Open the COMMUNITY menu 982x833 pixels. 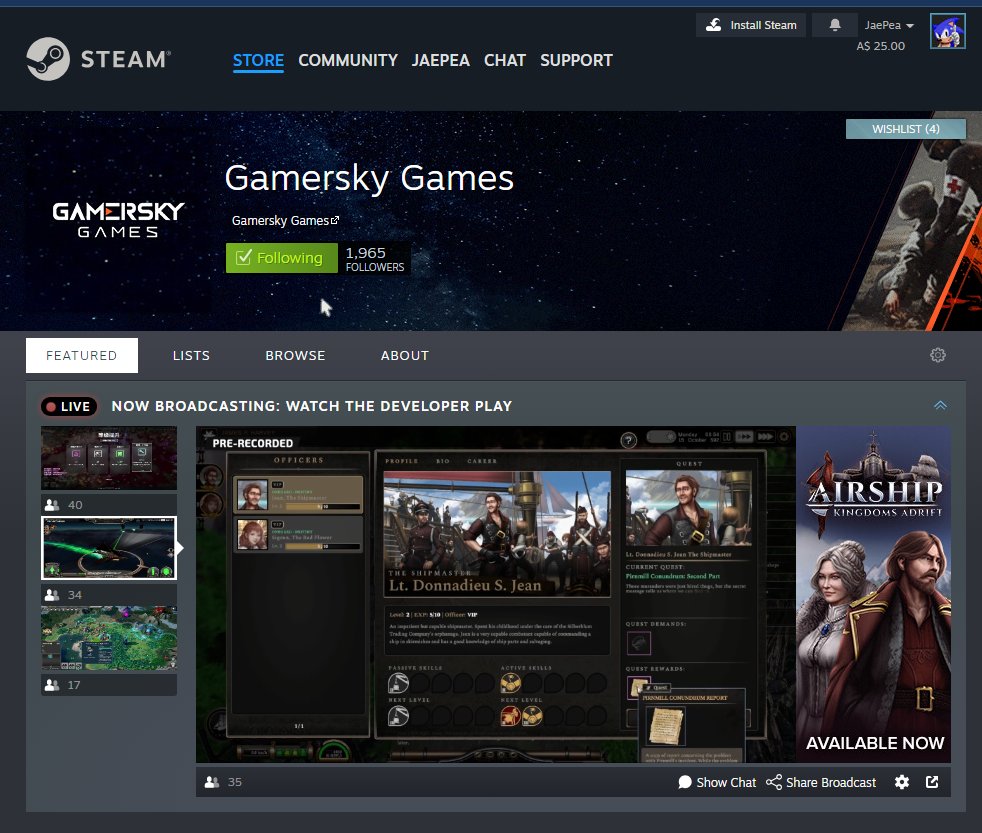(x=348, y=60)
